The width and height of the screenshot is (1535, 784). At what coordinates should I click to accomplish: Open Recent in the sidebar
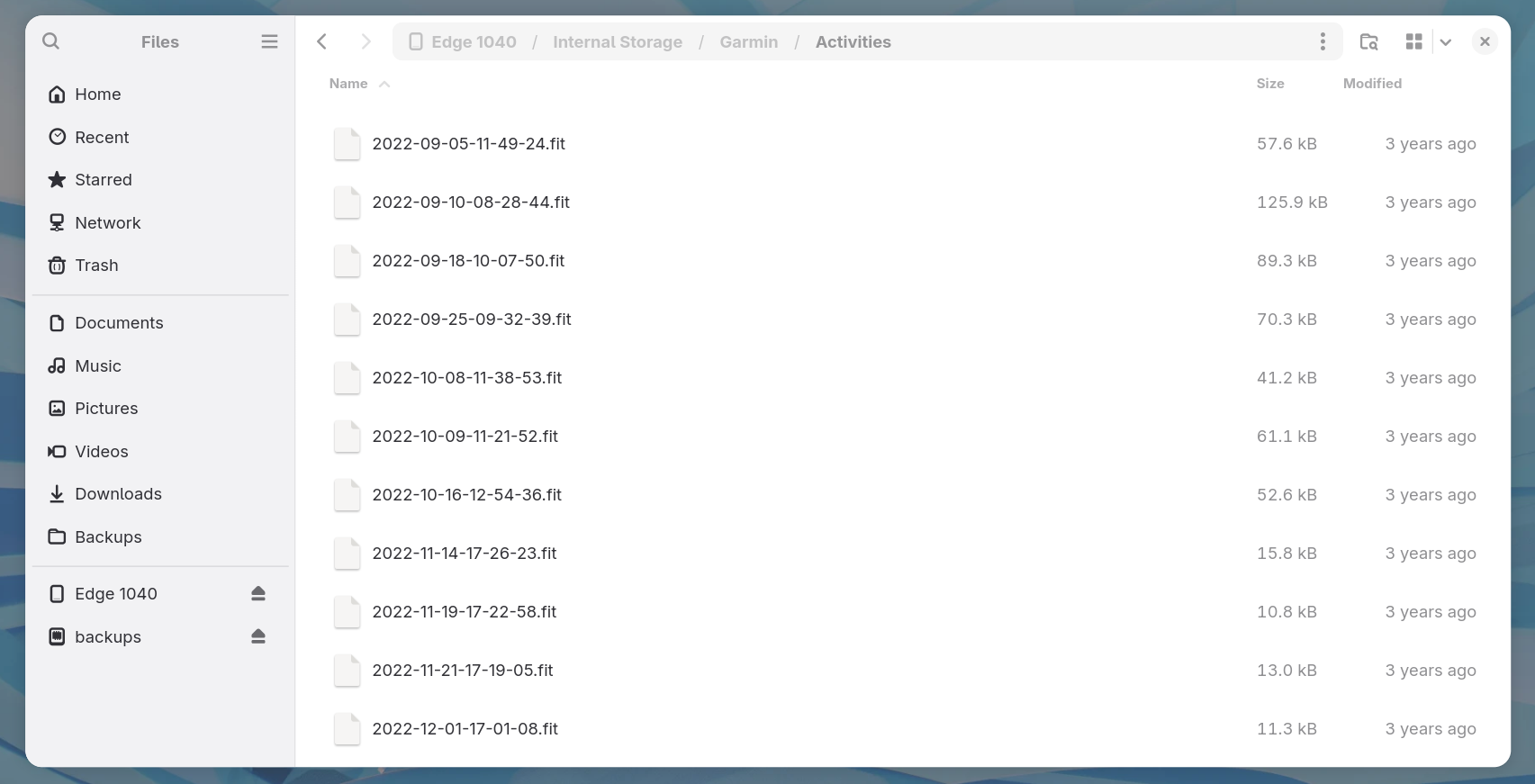point(160,137)
